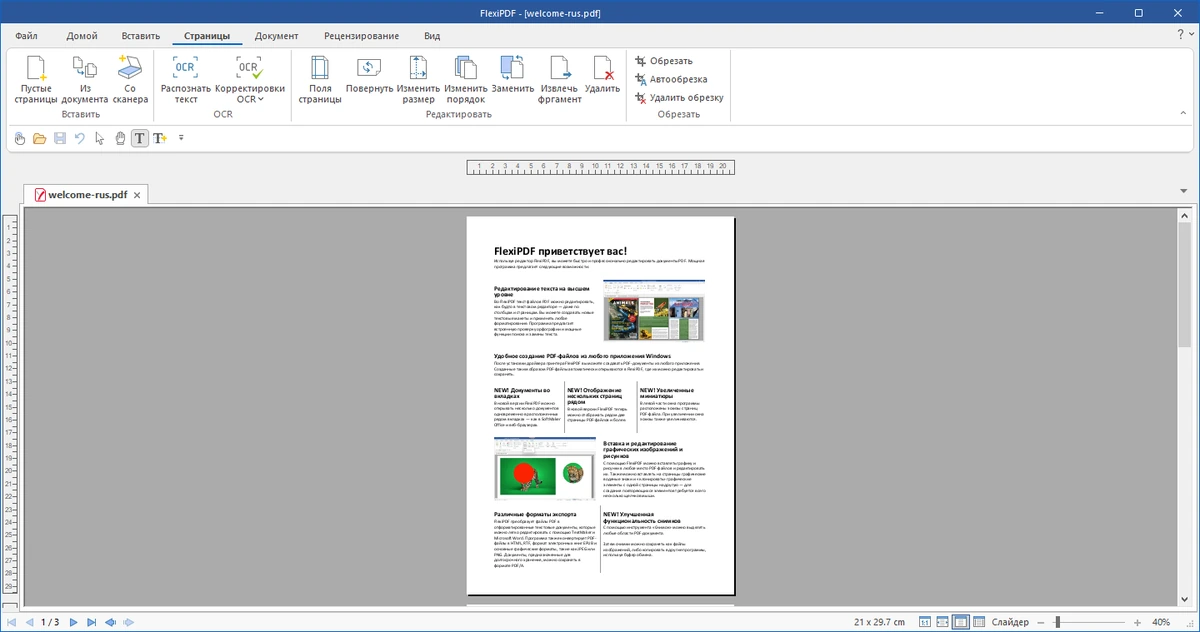
Task: Click 40% zoom level value
Action: (x=1160, y=622)
